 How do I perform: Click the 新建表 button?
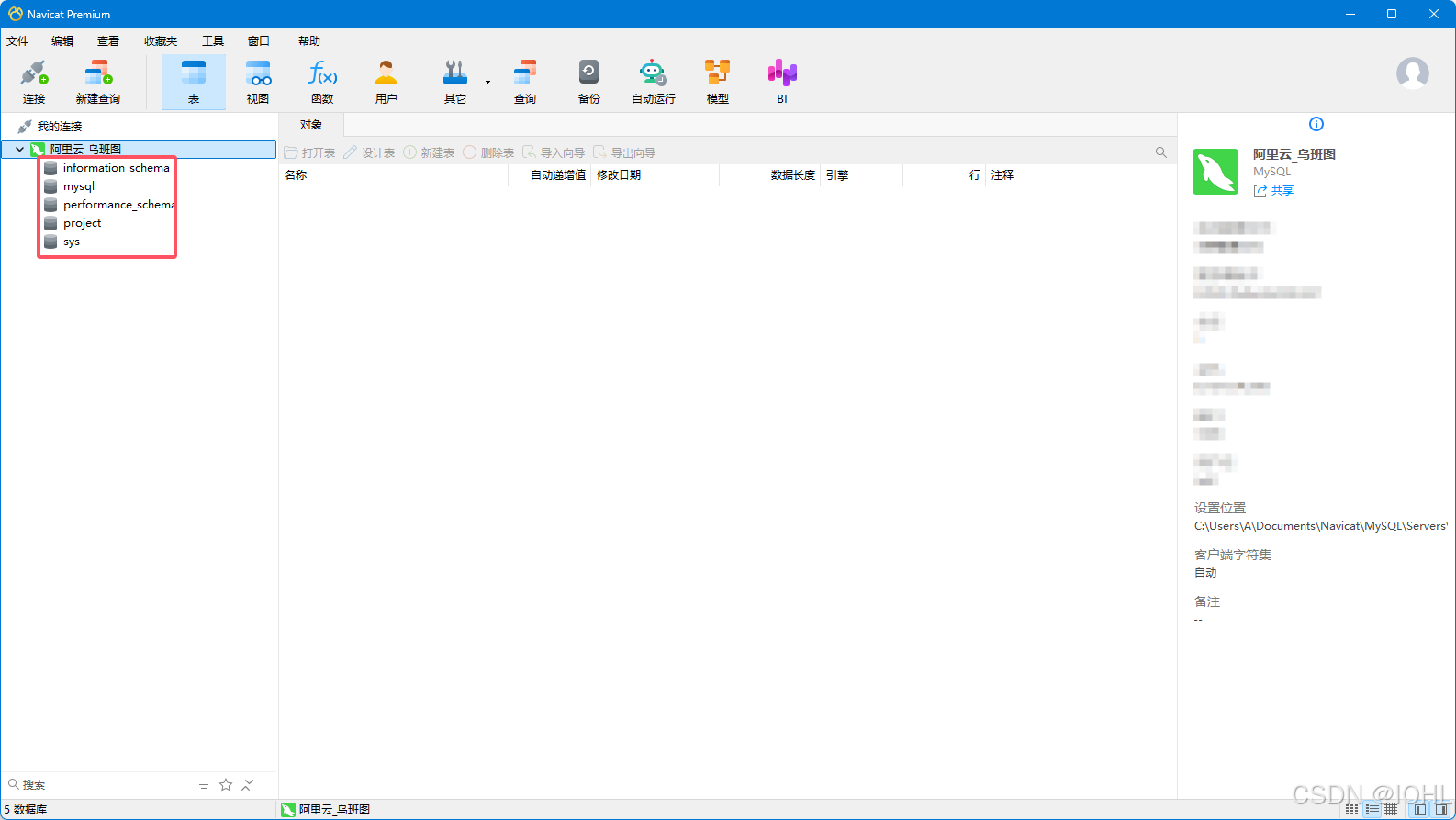point(429,152)
